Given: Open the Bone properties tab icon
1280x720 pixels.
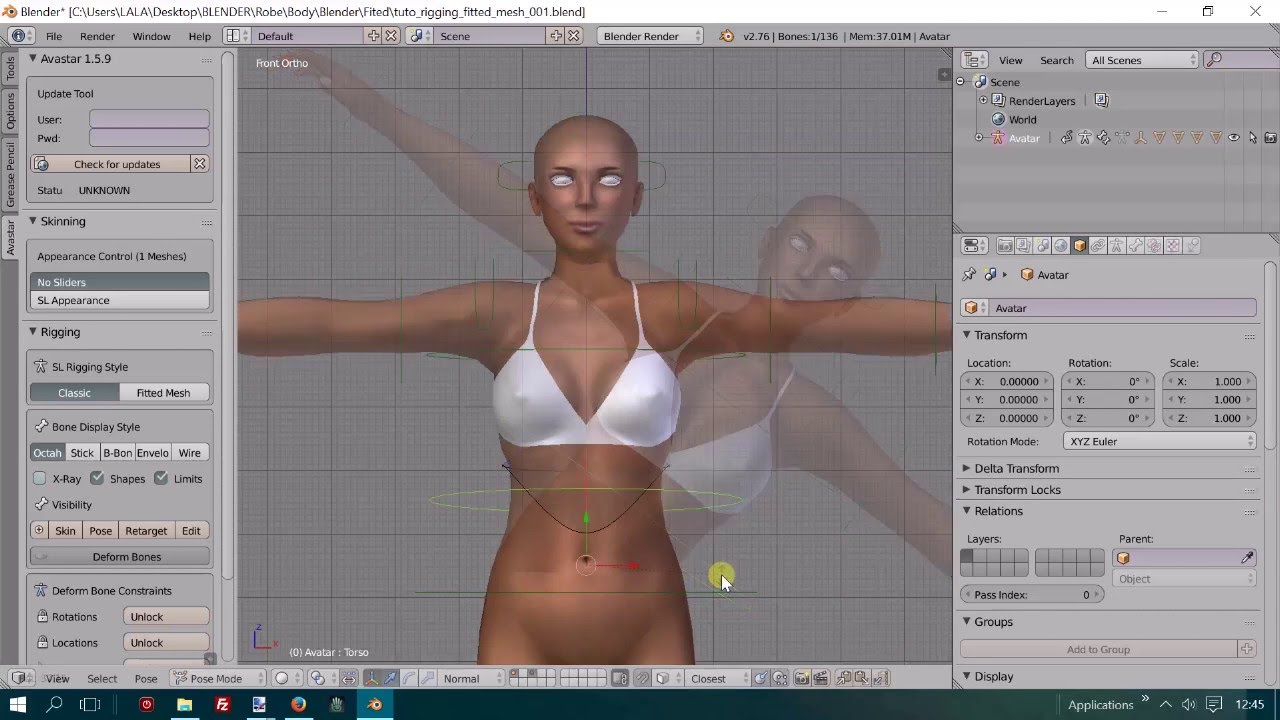Looking at the screenshot, I should click(1135, 245).
